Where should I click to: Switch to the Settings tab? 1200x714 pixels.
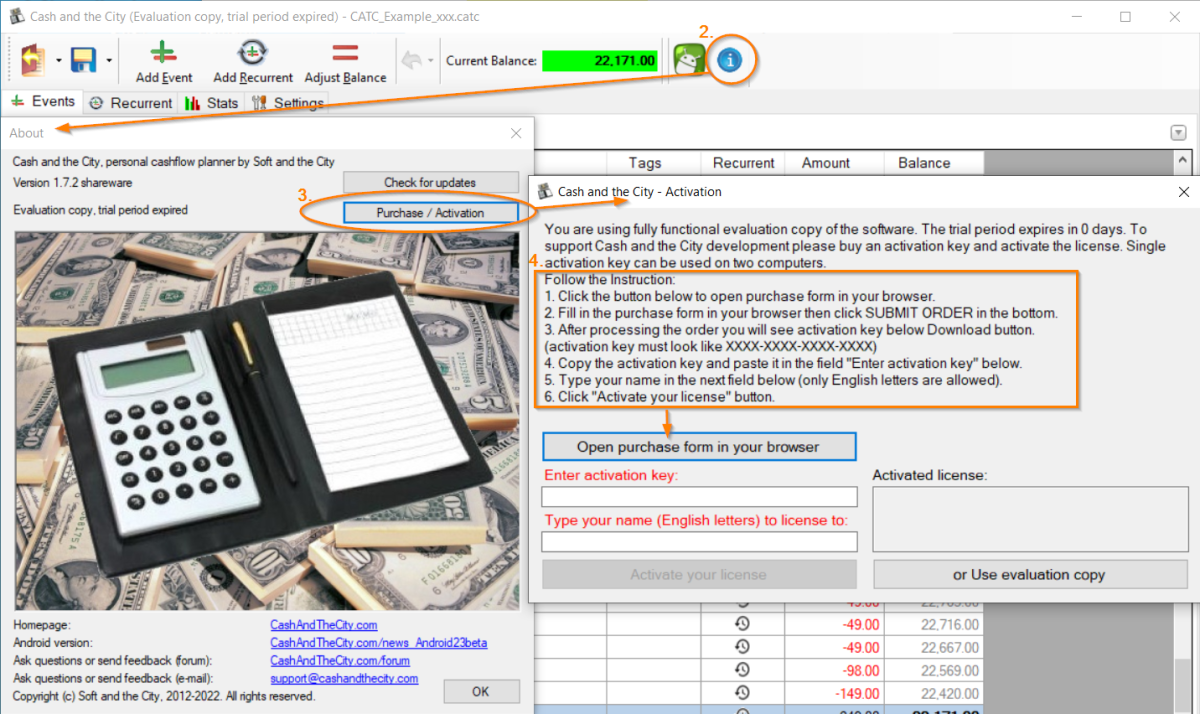click(x=287, y=103)
